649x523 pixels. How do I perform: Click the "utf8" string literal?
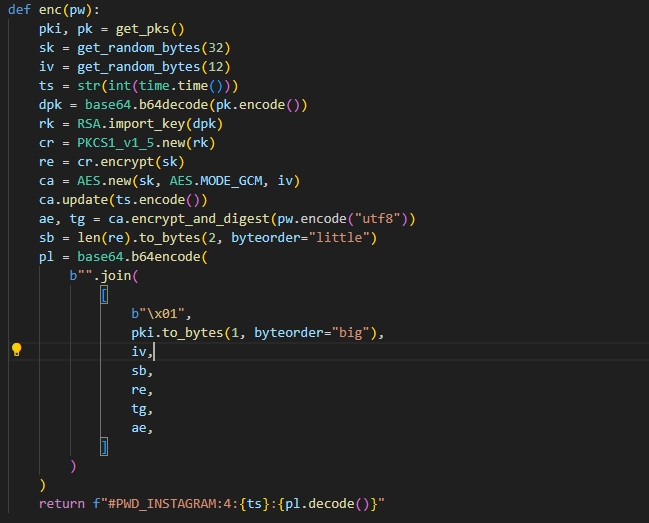(377, 218)
